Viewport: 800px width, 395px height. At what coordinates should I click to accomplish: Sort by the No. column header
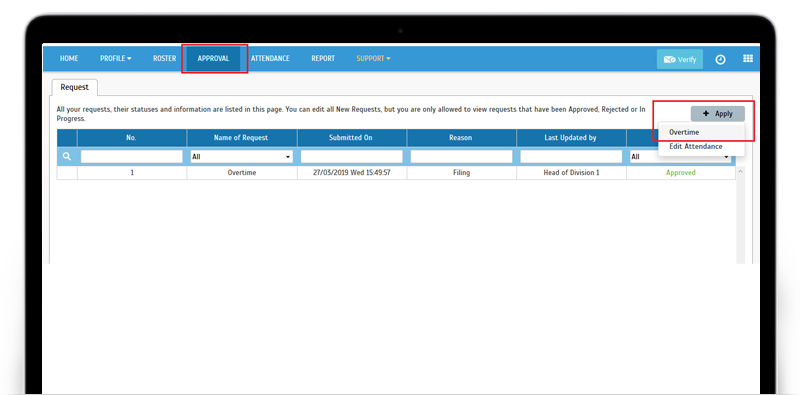pyautogui.click(x=132, y=138)
